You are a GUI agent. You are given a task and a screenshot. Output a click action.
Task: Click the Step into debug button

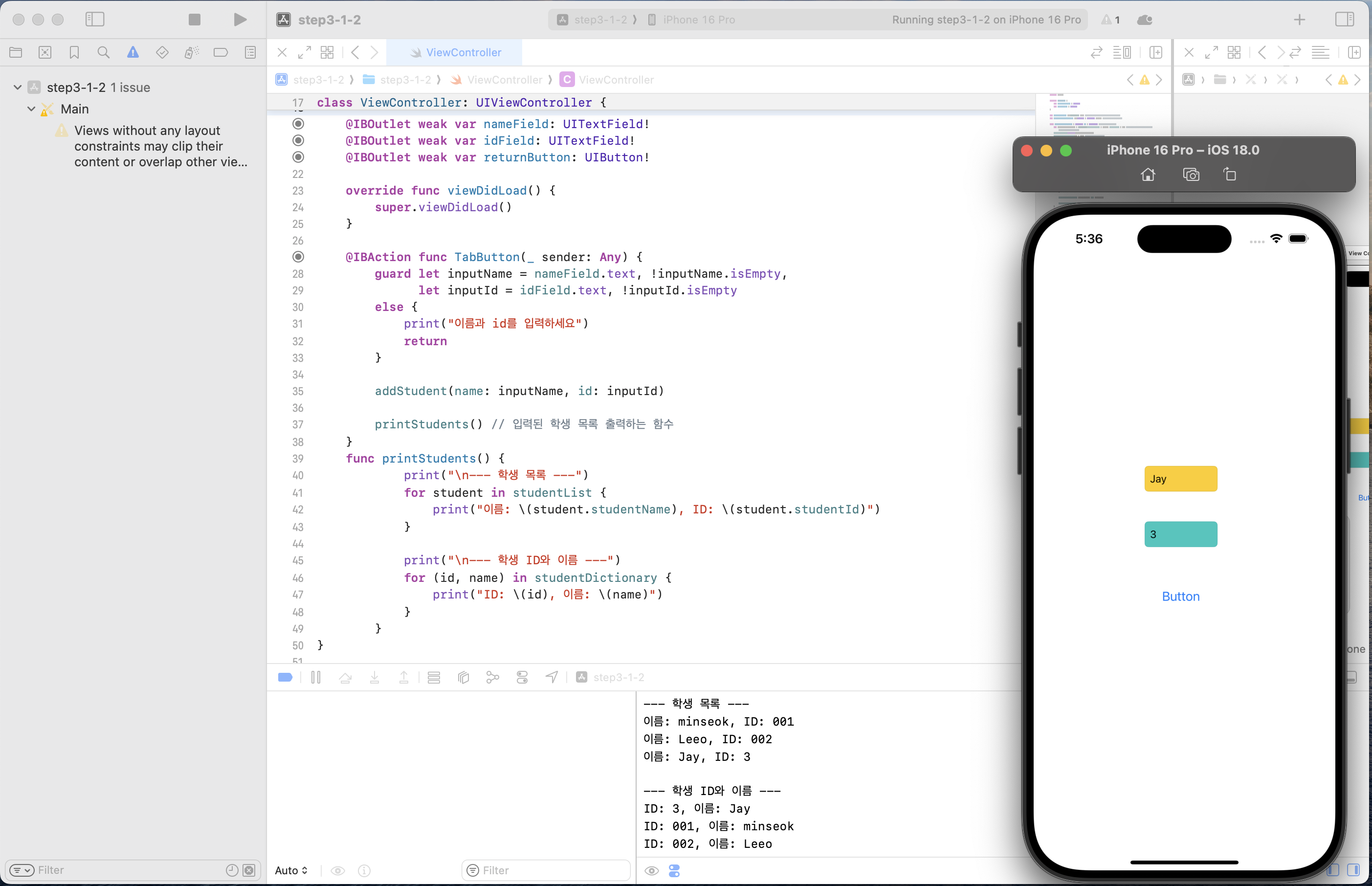tap(375, 677)
